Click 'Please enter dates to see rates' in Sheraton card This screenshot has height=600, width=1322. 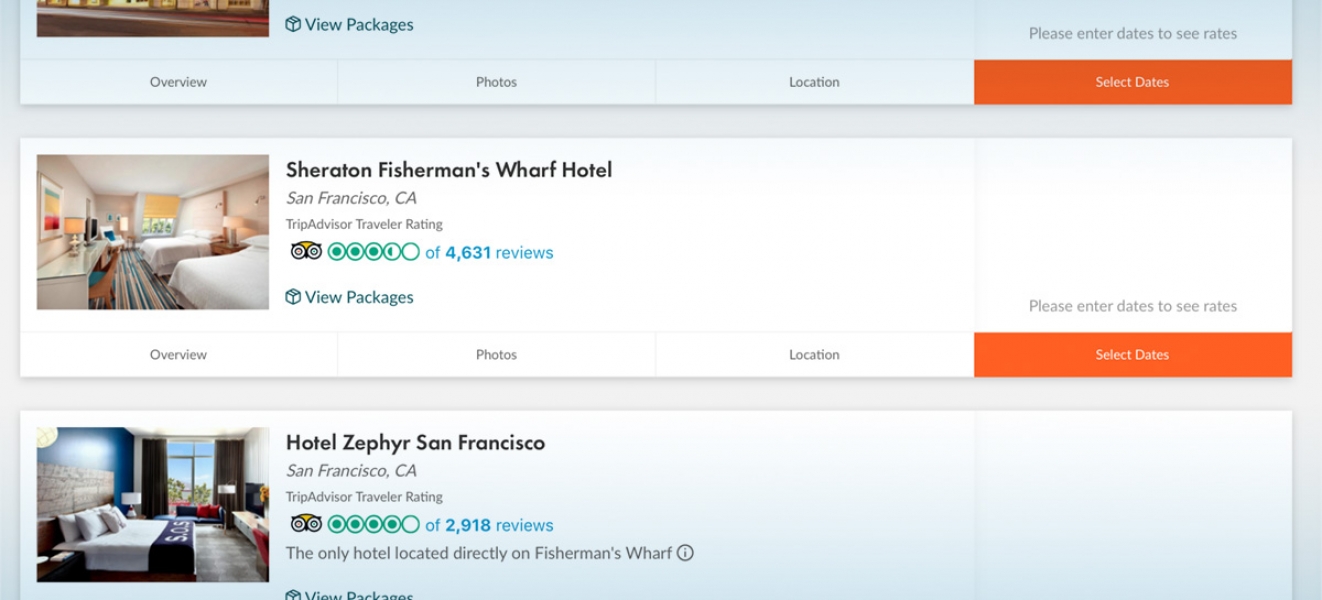[x=1133, y=306]
